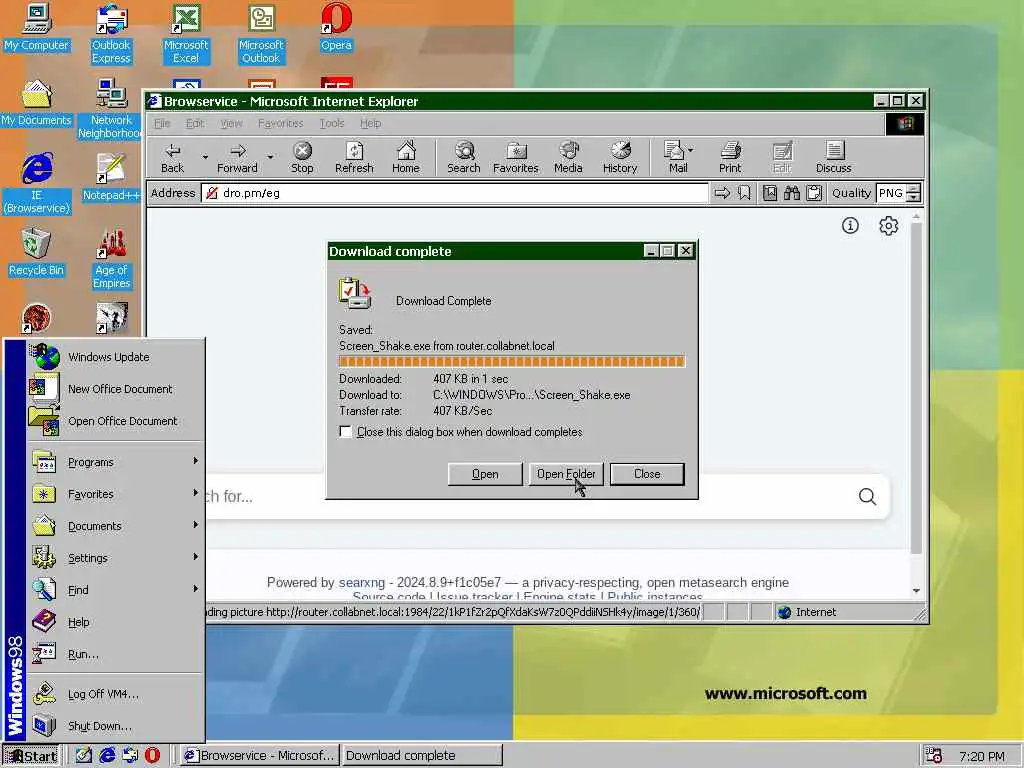Click the Start button on taskbar
The image size is (1024, 768).
pyautogui.click(x=31, y=756)
